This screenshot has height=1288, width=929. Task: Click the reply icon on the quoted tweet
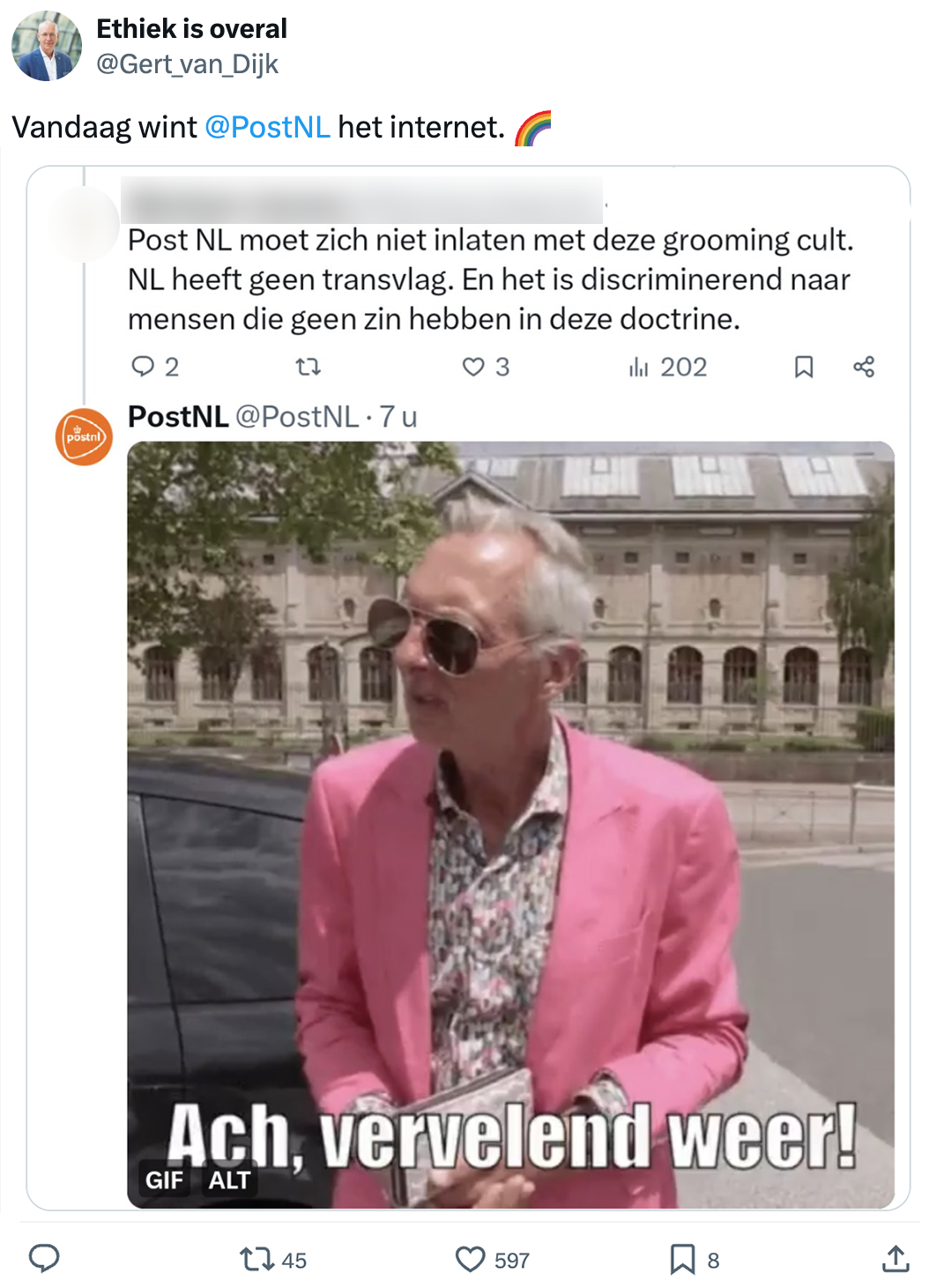144,367
